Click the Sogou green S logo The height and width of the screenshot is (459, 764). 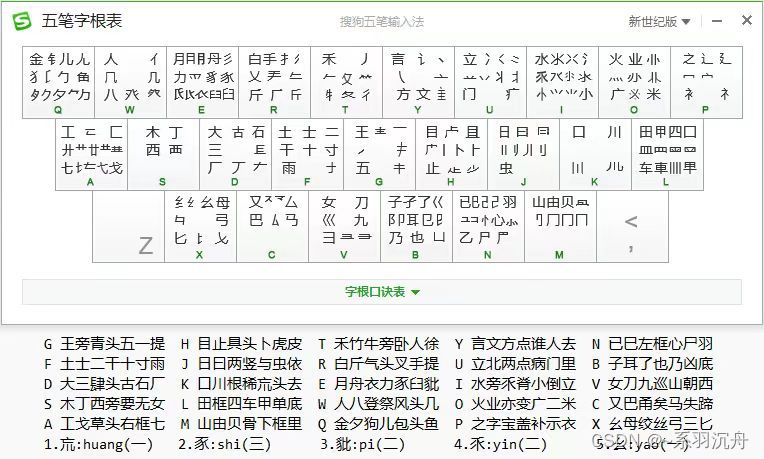[21, 21]
